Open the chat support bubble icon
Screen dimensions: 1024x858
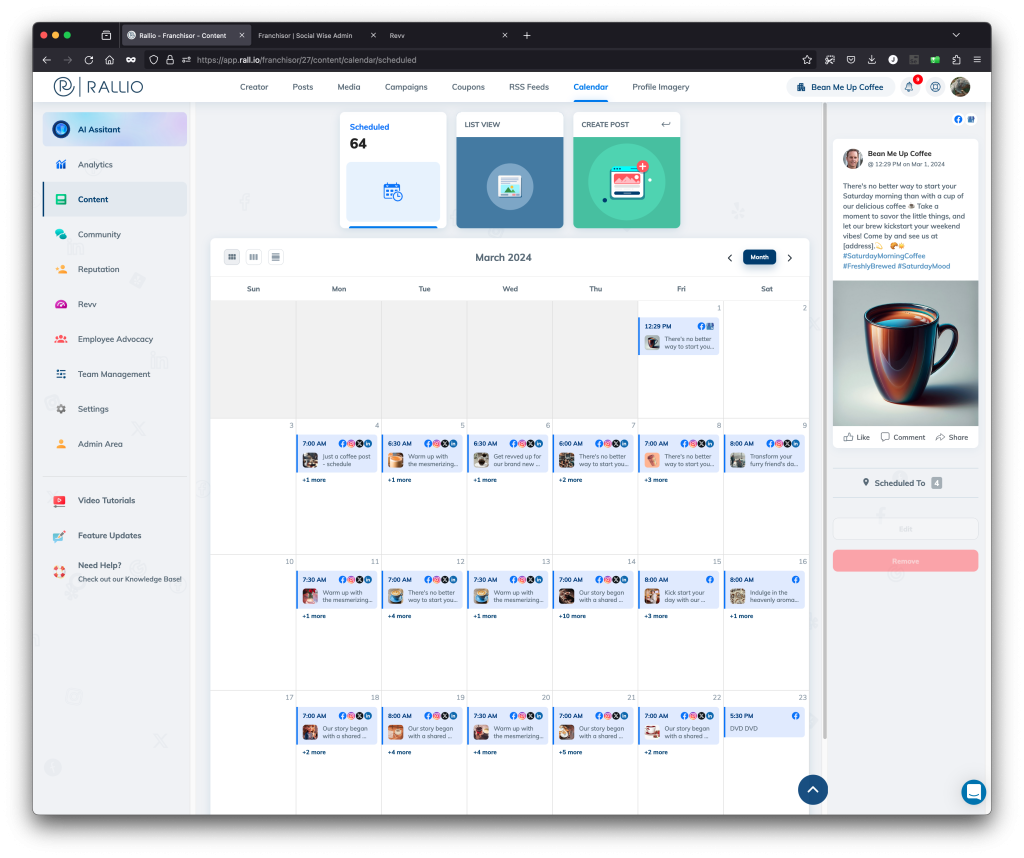(973, 791)
